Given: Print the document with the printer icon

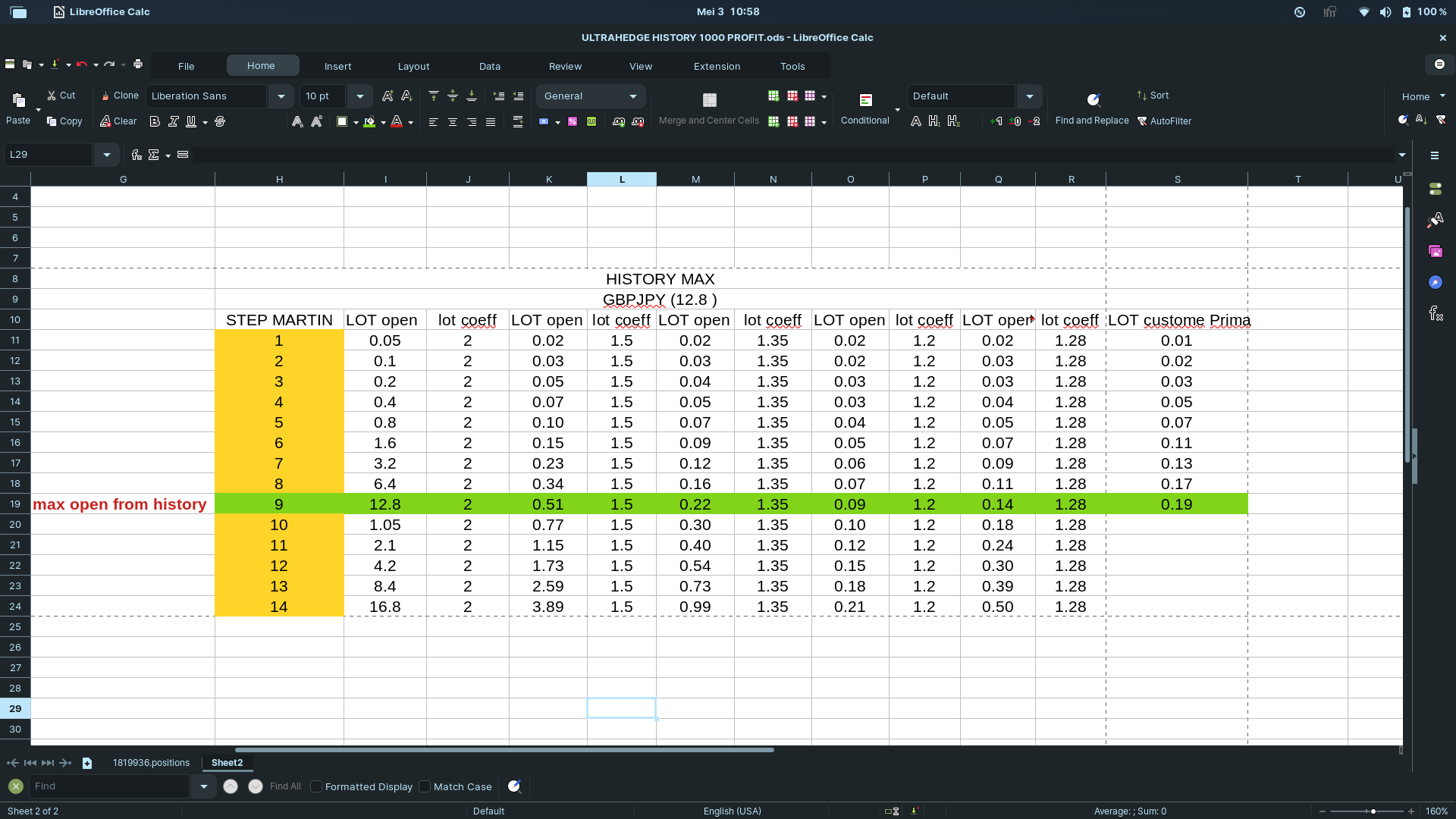Looking at the screenshot, I should pos(138,64).
